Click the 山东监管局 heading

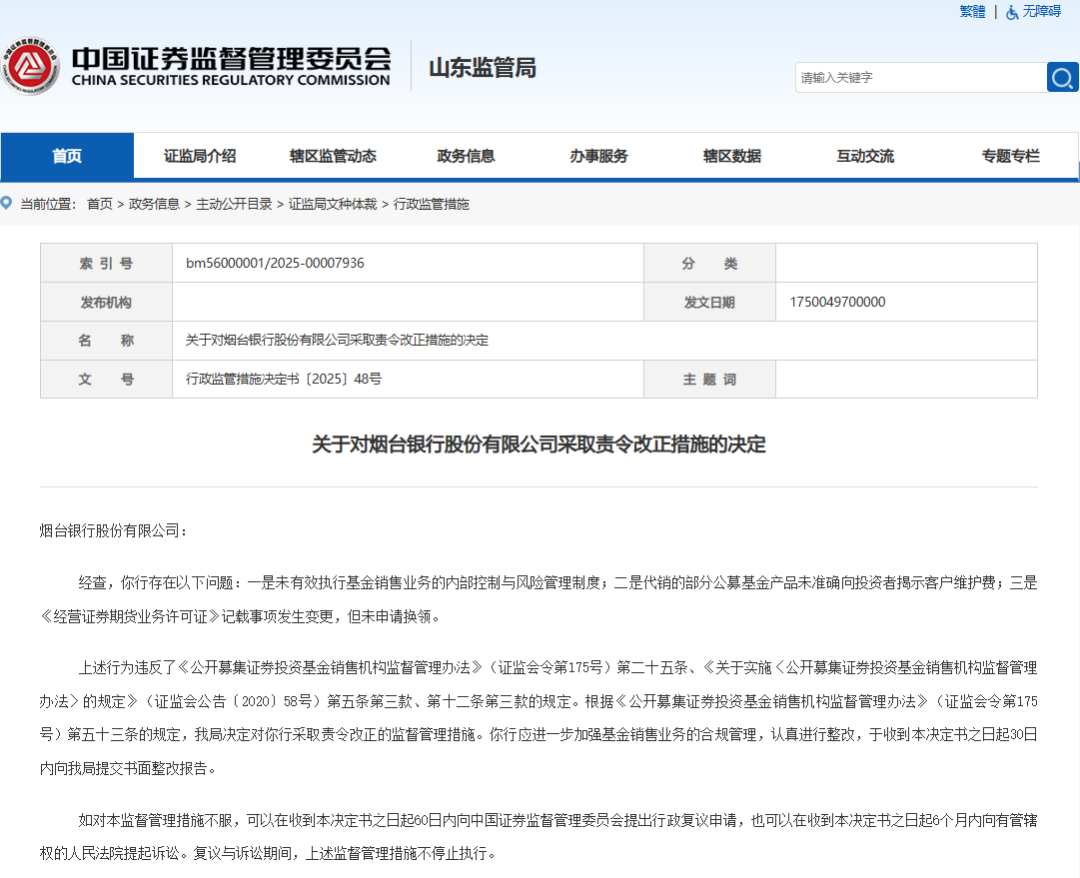482,67
